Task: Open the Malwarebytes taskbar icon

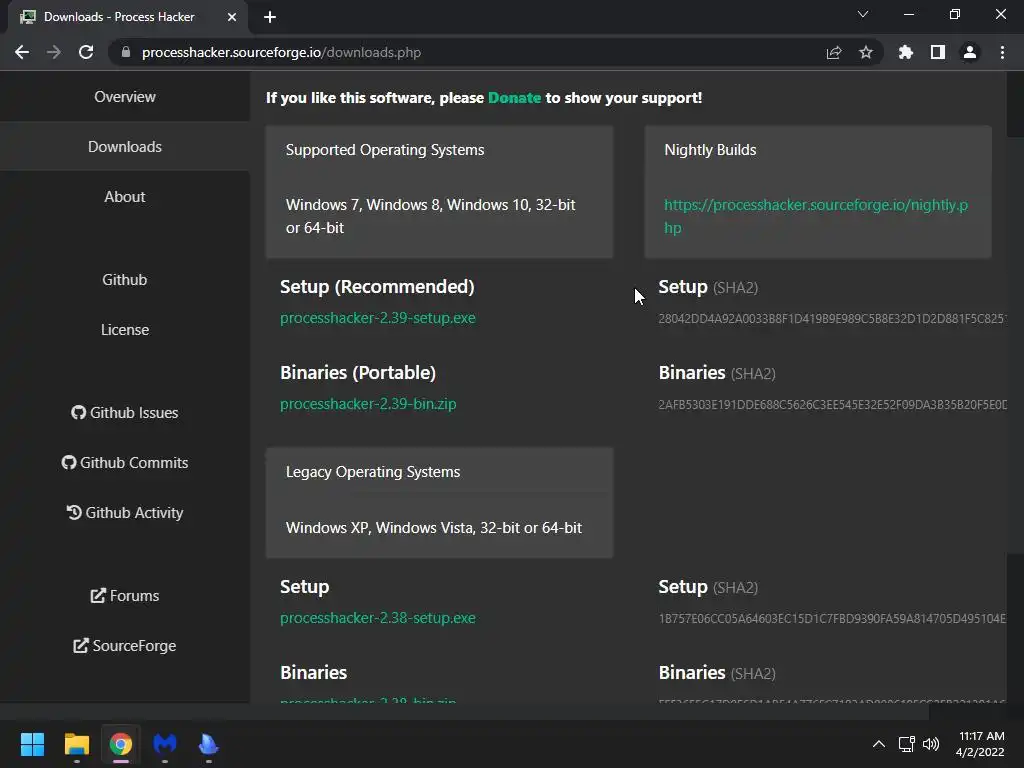Action: click(x=165, y=744)
